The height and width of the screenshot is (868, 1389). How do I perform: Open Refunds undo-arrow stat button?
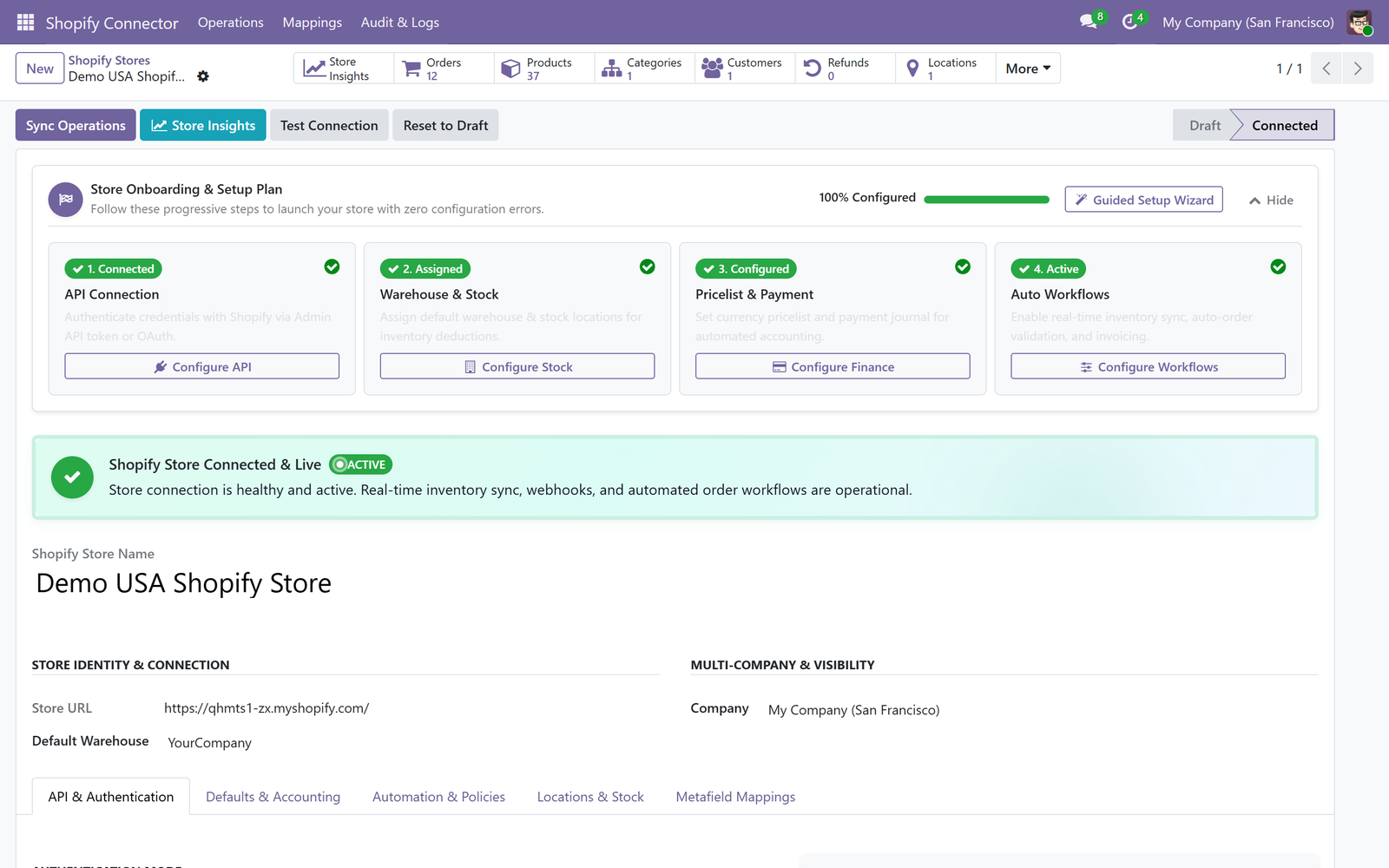click(846, 69)
